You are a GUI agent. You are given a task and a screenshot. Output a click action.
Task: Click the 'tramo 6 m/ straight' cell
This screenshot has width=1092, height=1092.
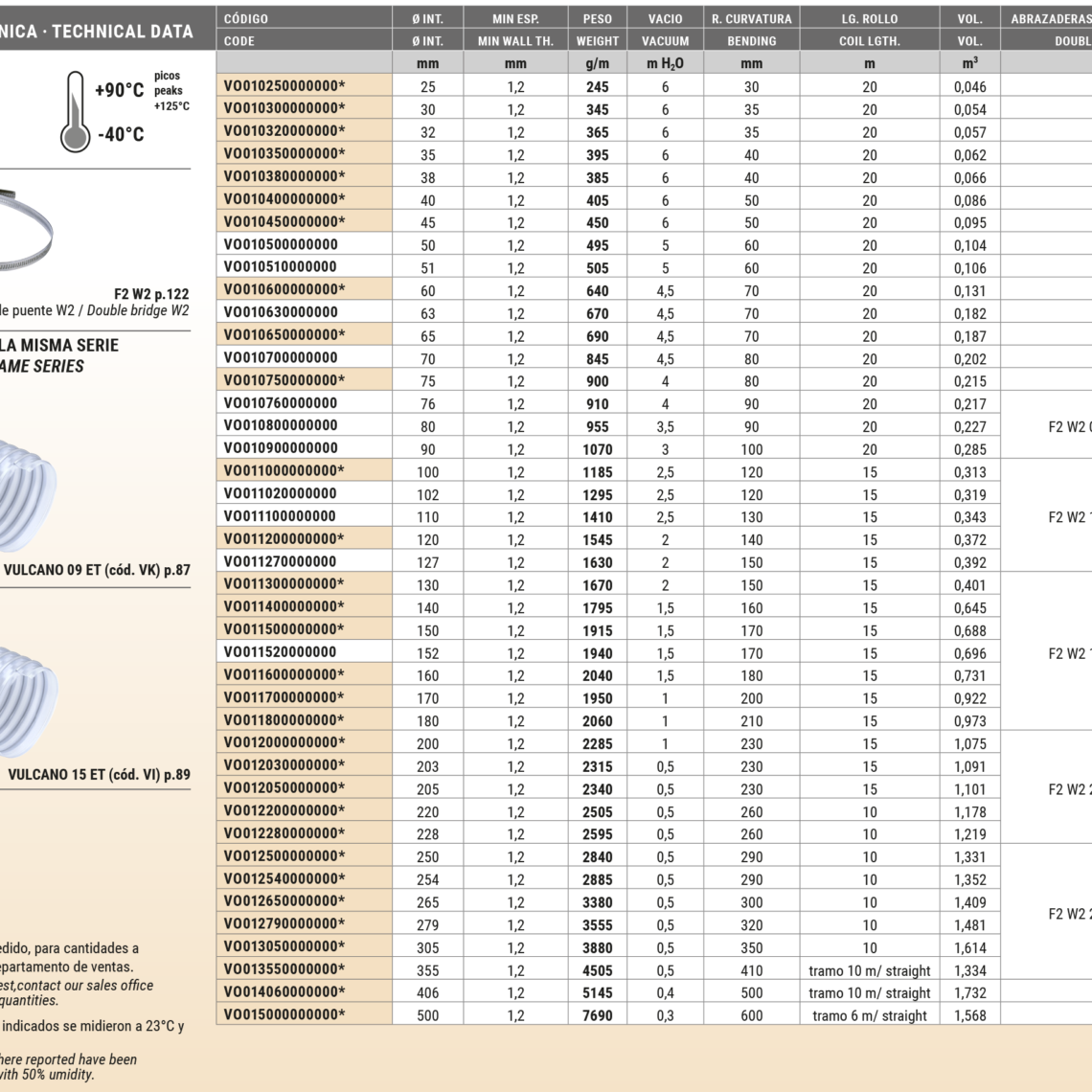click(x=869, y=1015)
